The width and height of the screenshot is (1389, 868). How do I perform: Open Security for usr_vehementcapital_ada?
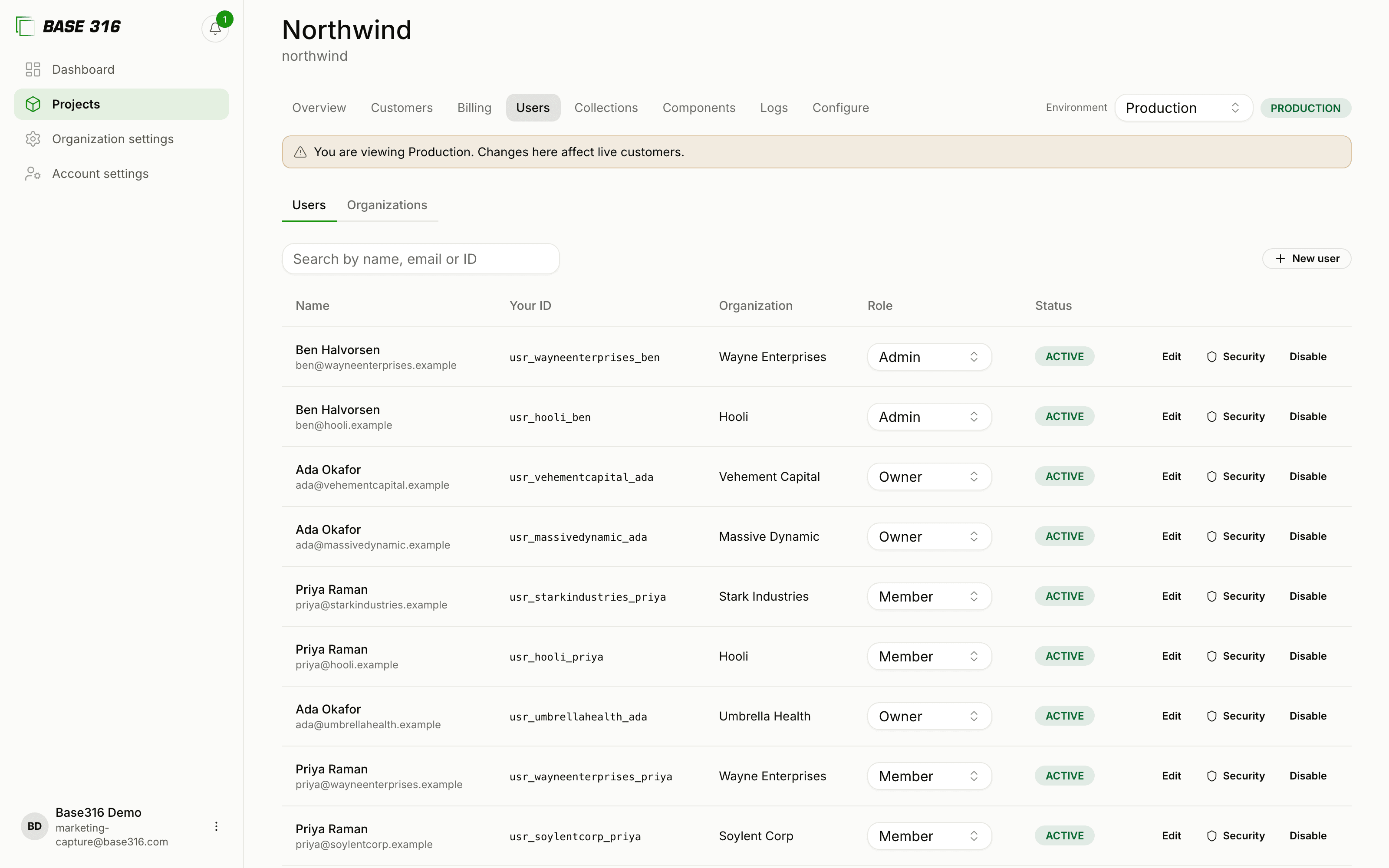1236,477
